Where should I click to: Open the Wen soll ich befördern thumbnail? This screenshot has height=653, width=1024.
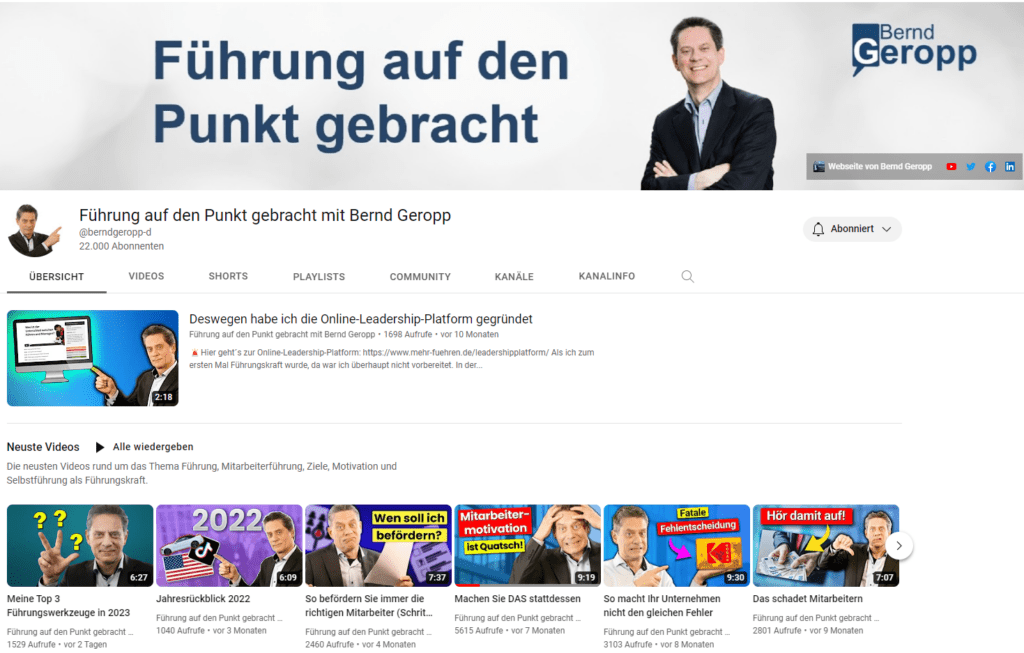coord(378,545)
